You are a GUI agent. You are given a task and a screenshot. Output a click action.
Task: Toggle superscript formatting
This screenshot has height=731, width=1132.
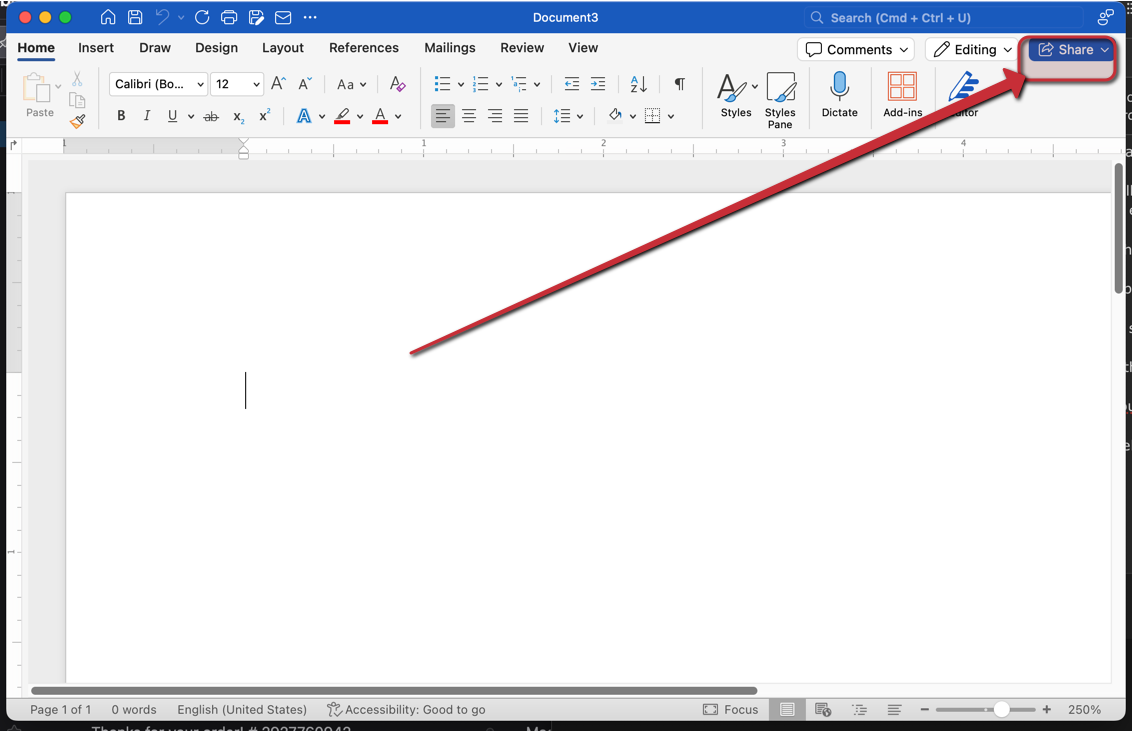point(265,115)
